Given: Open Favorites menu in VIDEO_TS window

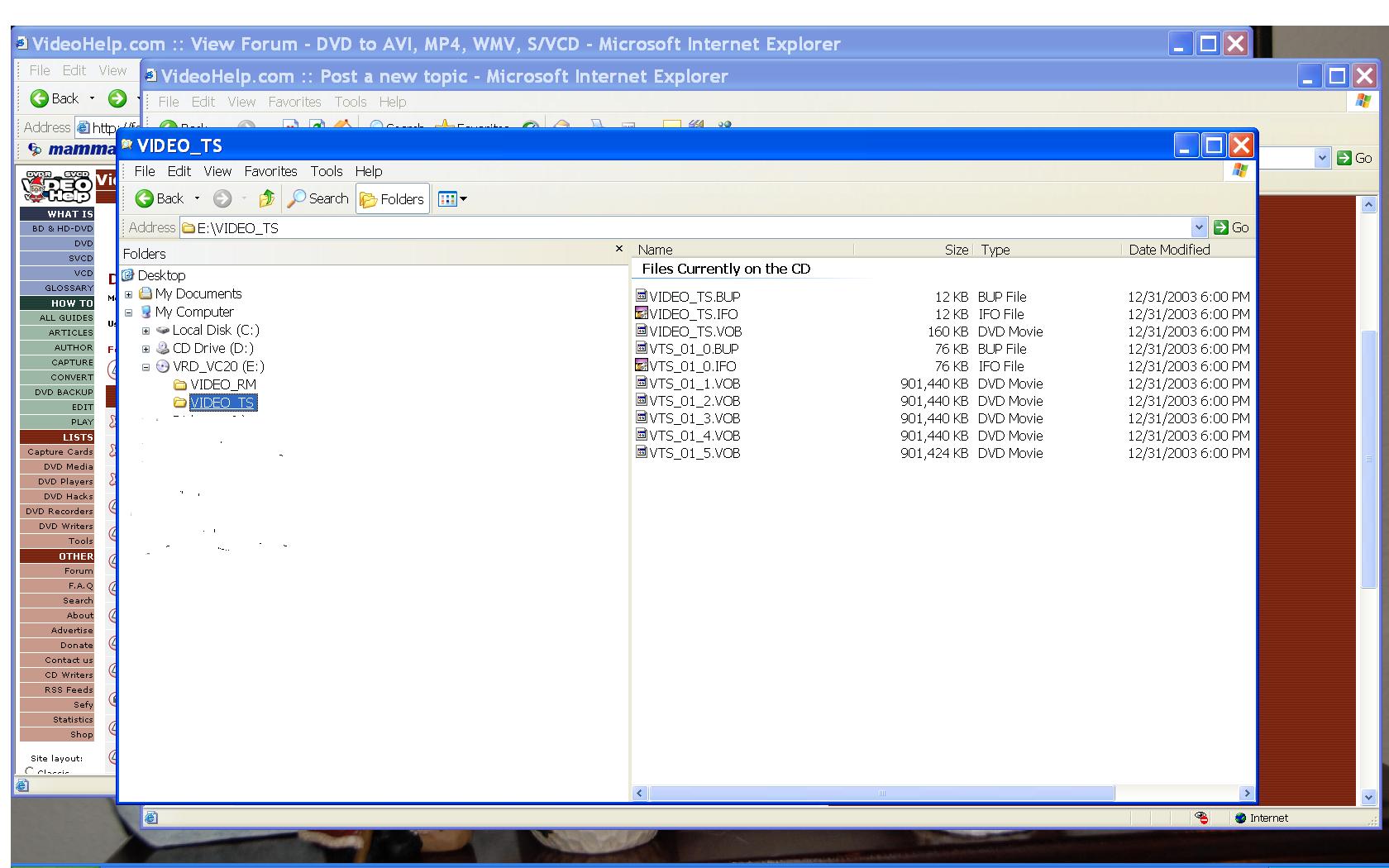Looking at the screenshot, I should coord(270,171).
